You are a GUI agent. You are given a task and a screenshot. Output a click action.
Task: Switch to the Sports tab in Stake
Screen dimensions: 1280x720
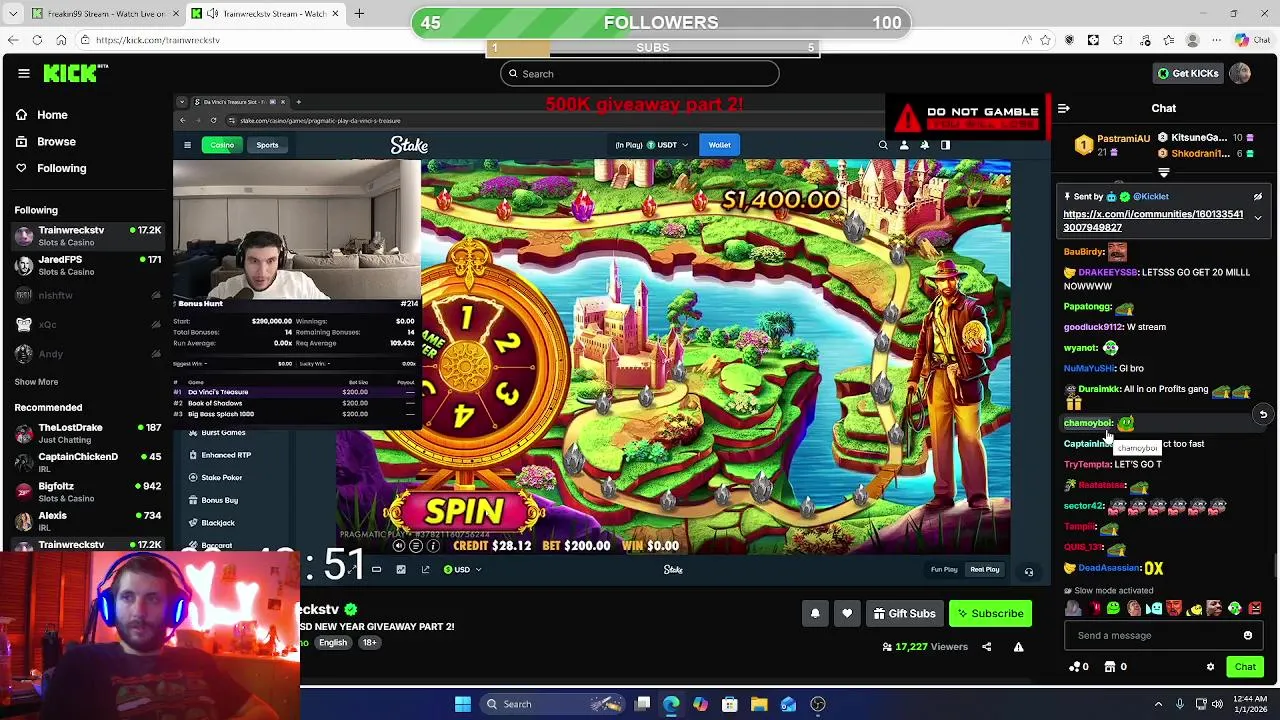coord(267,145)
